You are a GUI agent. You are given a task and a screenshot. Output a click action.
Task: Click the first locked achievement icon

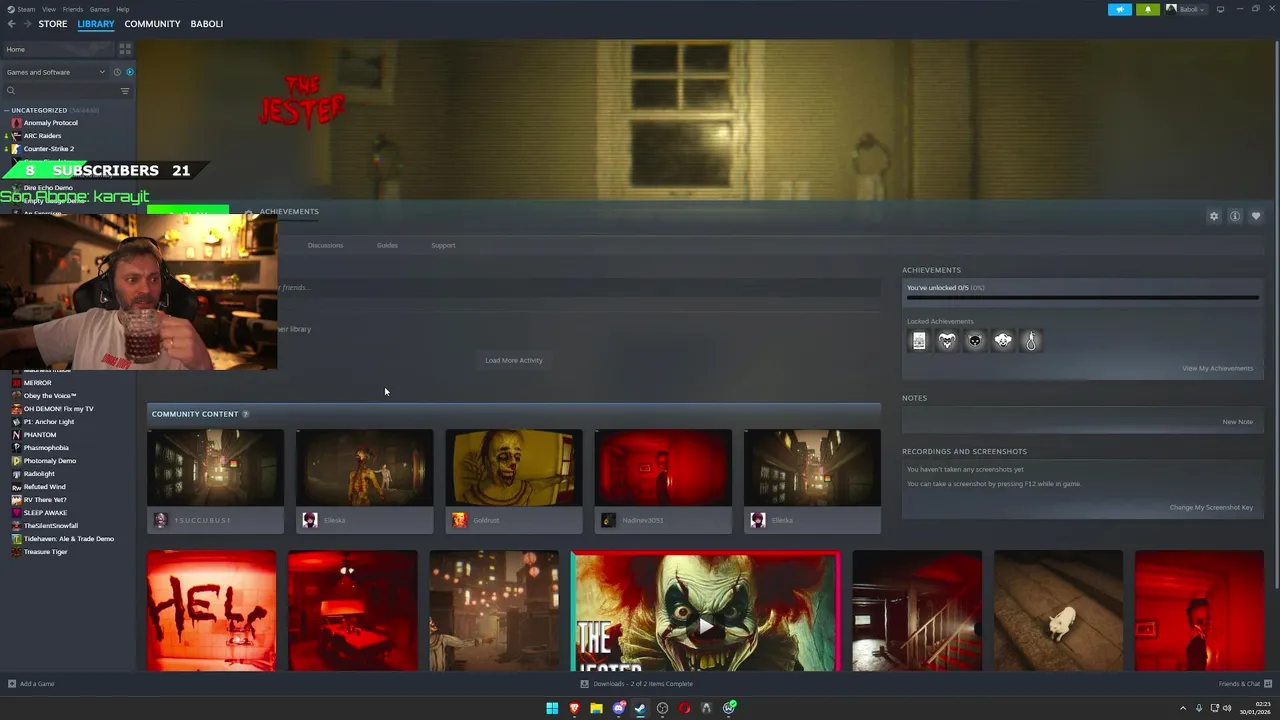(919, 341)
